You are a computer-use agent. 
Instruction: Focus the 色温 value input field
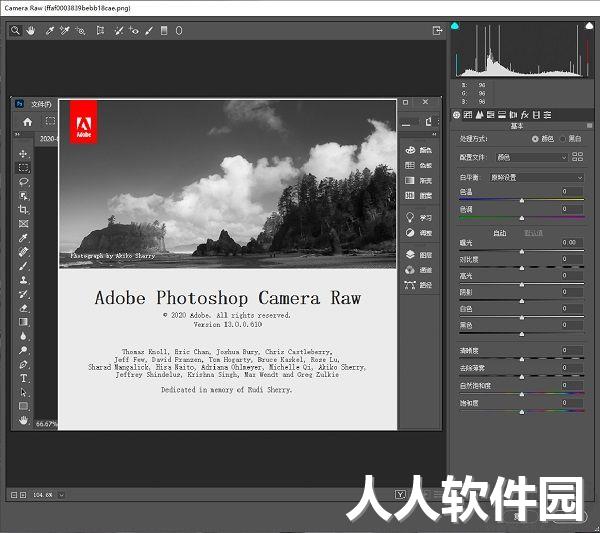572,191
